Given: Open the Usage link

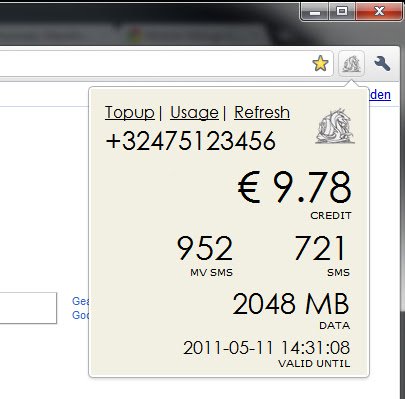Looking at the screenshot, I should tap(194, 112).
